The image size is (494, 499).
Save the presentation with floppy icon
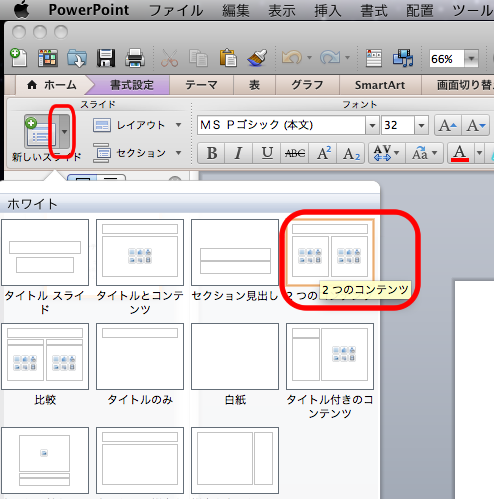click(x=106, y=58)
